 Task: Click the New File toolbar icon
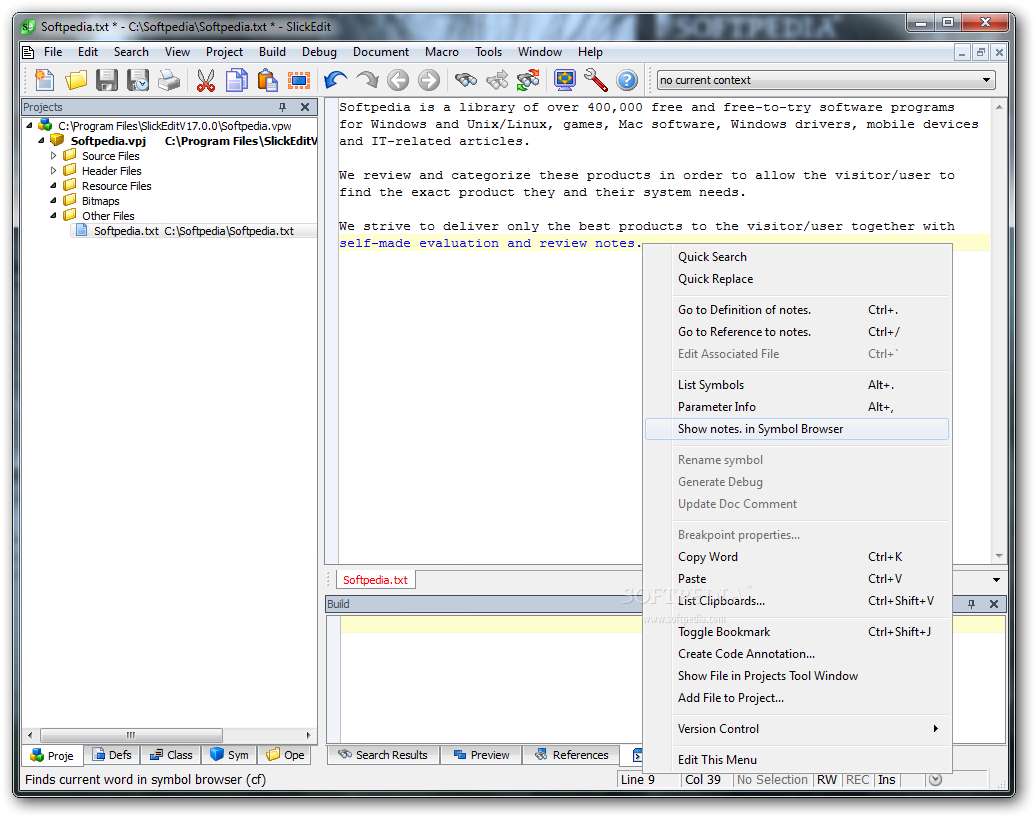[x=44, y=80]
